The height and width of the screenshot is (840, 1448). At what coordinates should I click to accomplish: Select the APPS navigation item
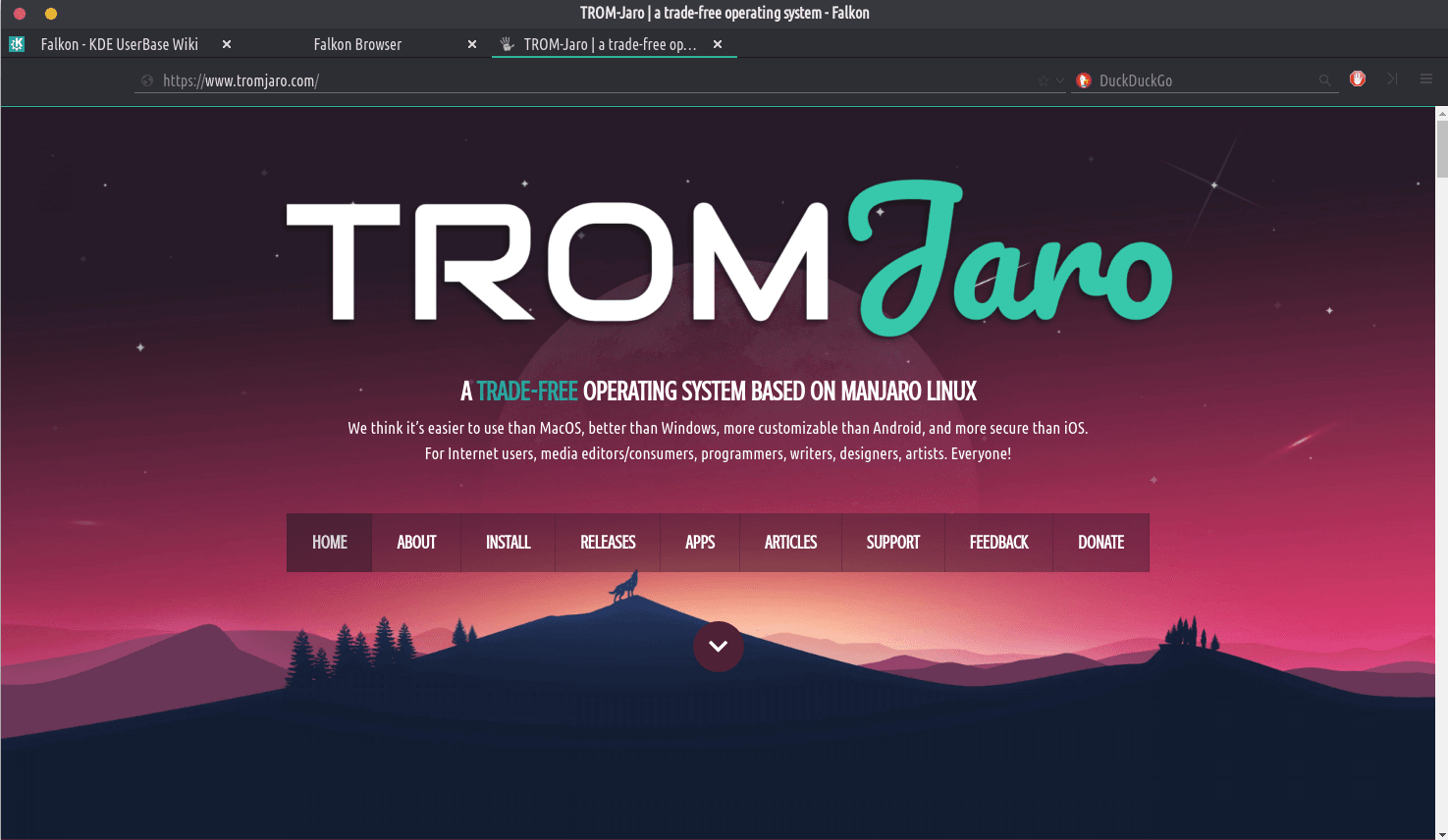pos(700,543)
